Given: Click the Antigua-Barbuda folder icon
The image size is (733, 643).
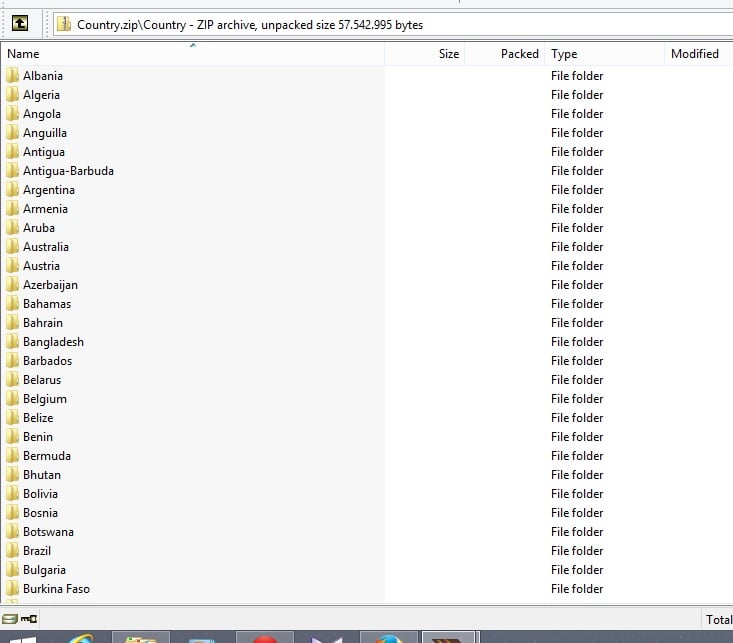Looking at the screenshot, I should (13, 171).
